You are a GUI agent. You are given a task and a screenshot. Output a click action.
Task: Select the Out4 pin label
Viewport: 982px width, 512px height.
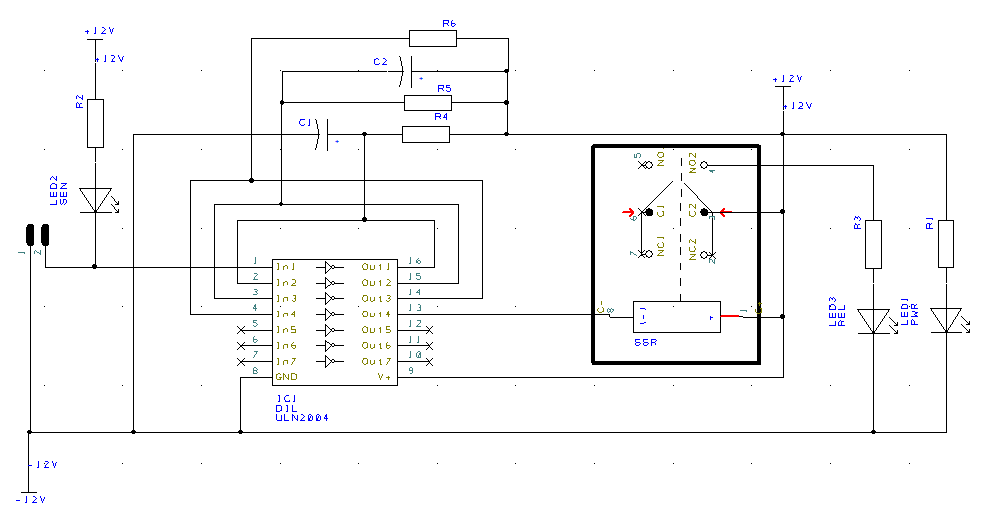point(376,314)
